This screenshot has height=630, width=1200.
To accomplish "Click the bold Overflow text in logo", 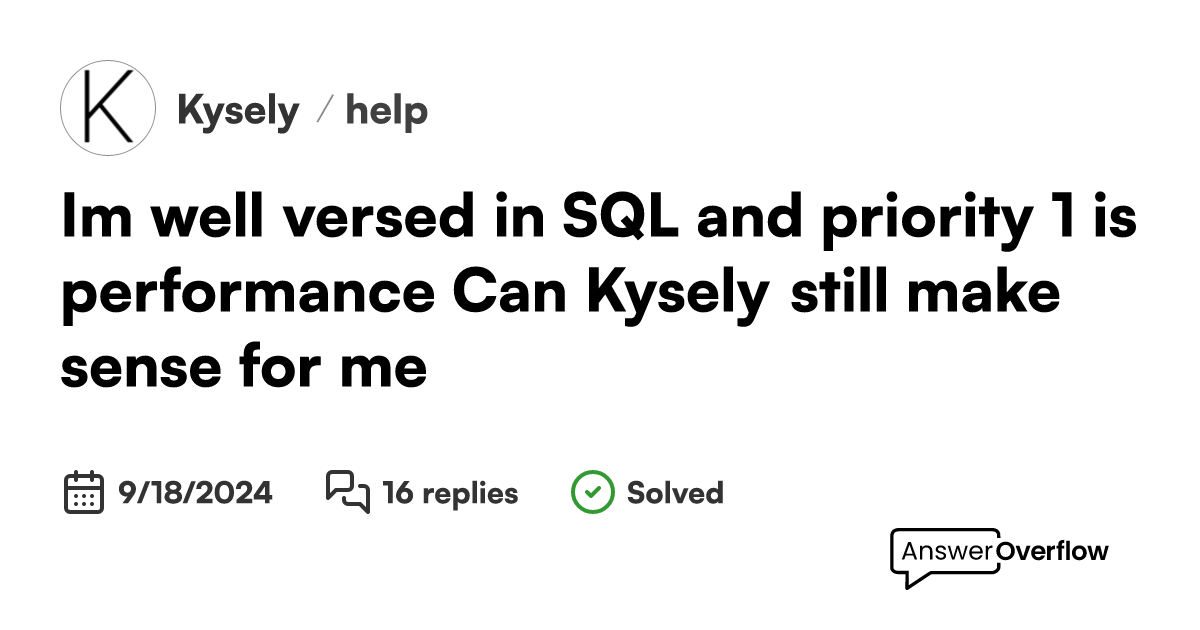I will (x=1054, y=551).
